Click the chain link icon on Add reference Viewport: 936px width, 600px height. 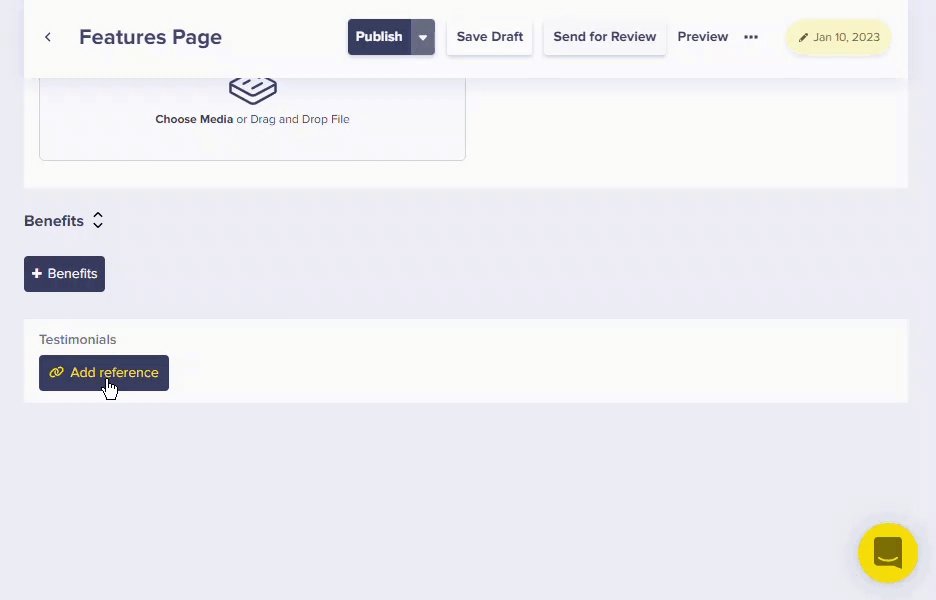[x=56, y=373]
